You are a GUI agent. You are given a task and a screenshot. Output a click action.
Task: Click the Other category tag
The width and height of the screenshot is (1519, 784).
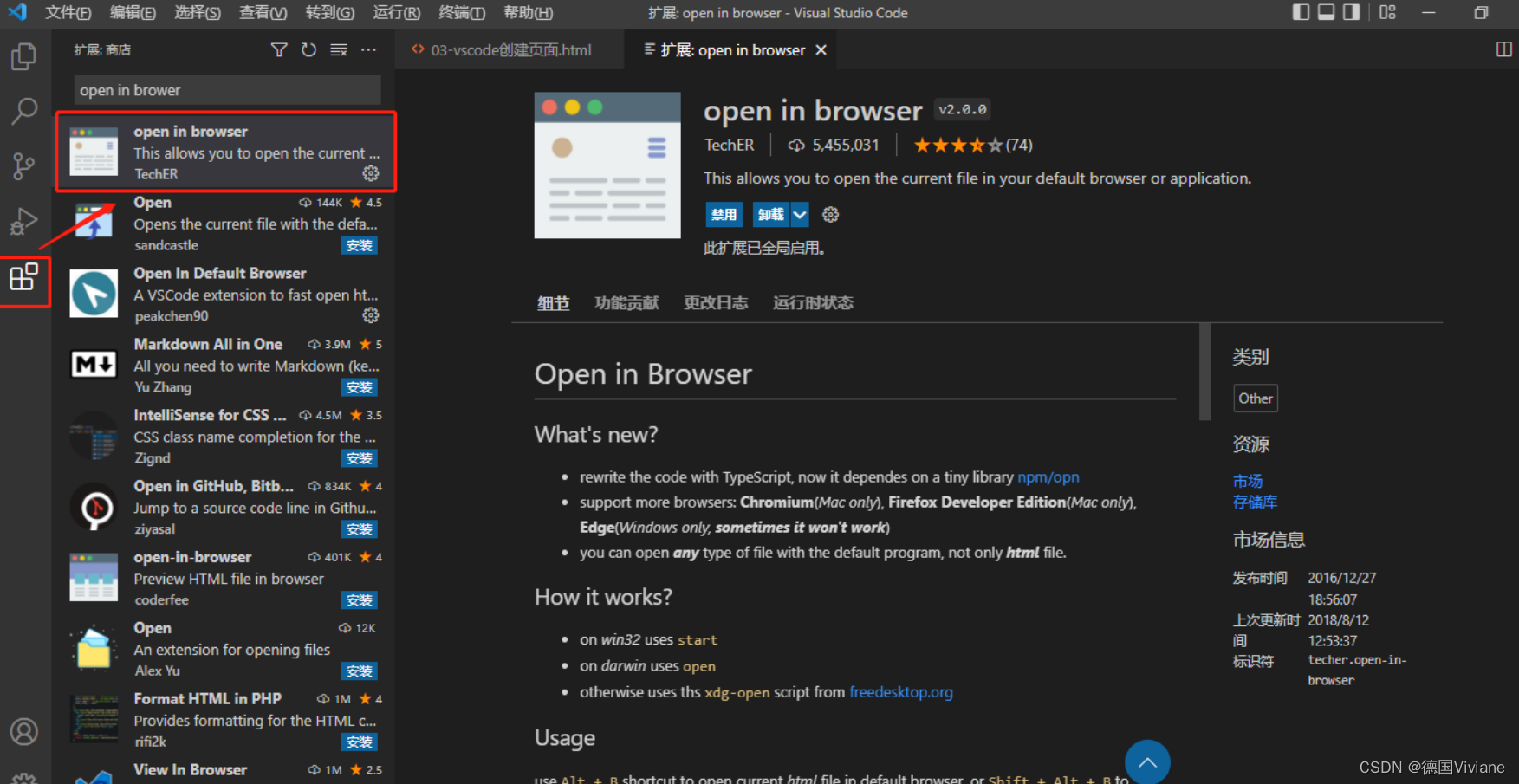click(x=1255, y=398)
